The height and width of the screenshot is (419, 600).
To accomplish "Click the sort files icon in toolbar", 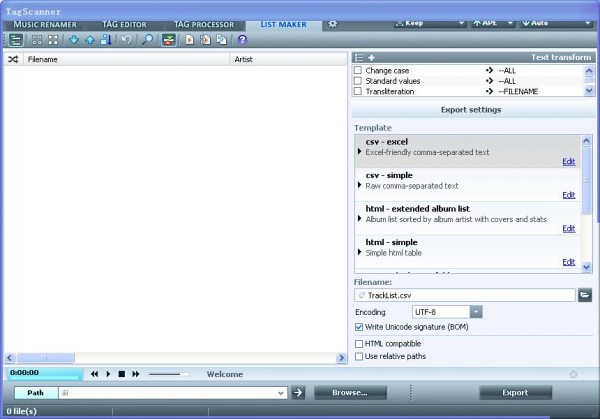I will [x=105, y=40].
